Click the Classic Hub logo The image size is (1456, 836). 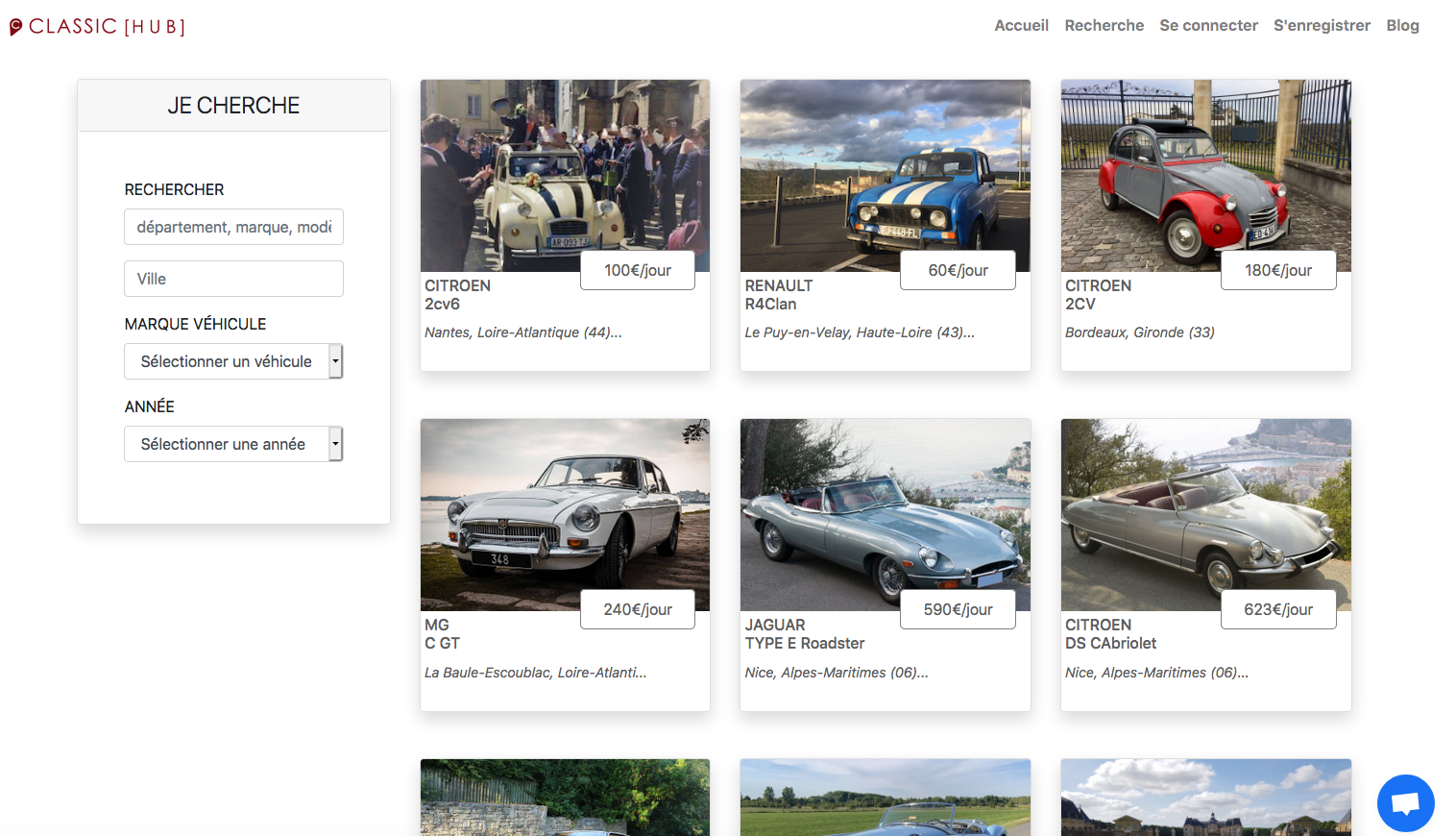97,26
